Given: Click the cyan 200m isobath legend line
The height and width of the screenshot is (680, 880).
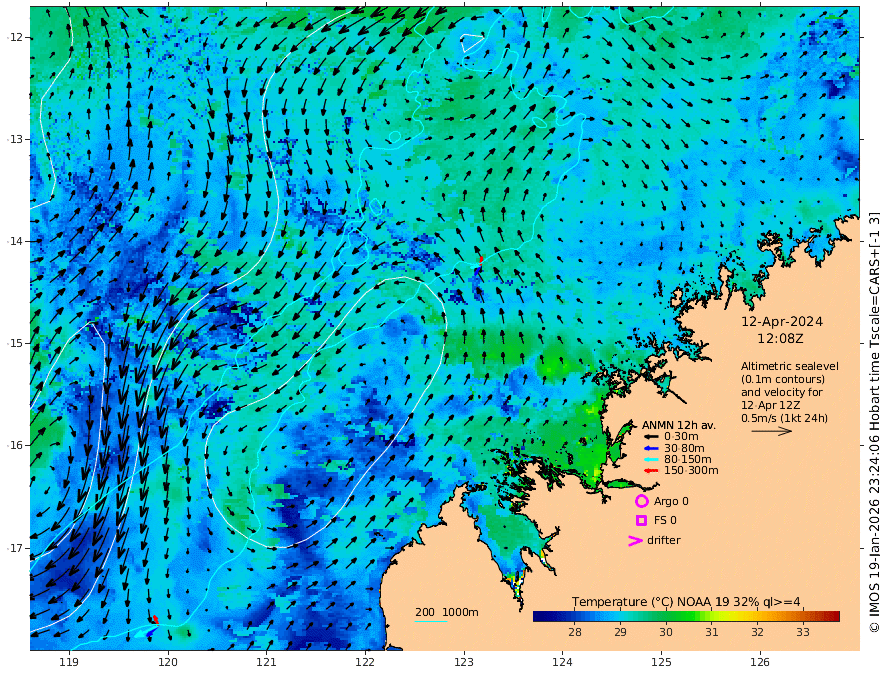Looking at the screenshot, I should pyautogui.click(x=430, y=621).
